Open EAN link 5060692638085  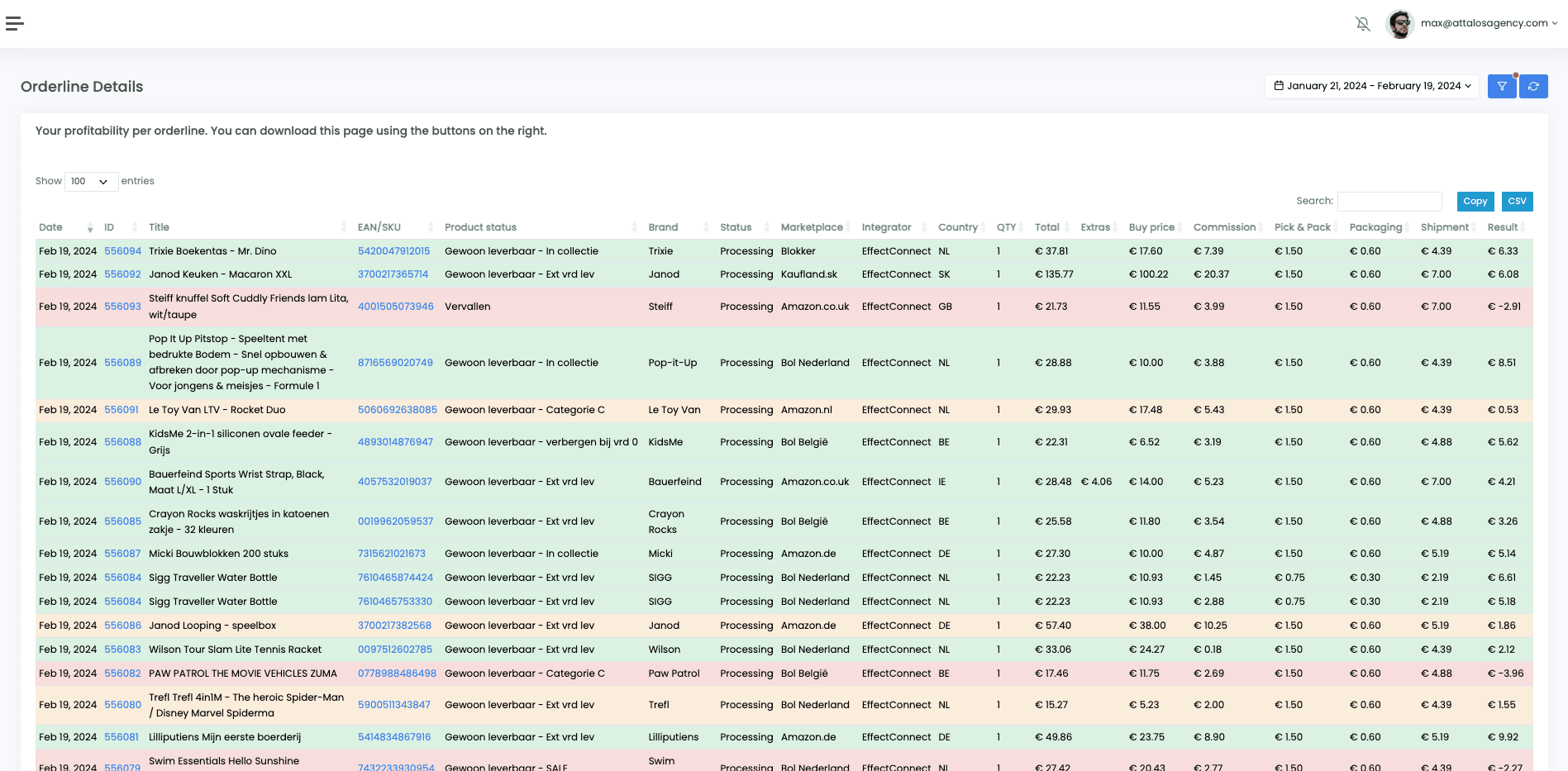pyautogui.click(x=397, y=410)
